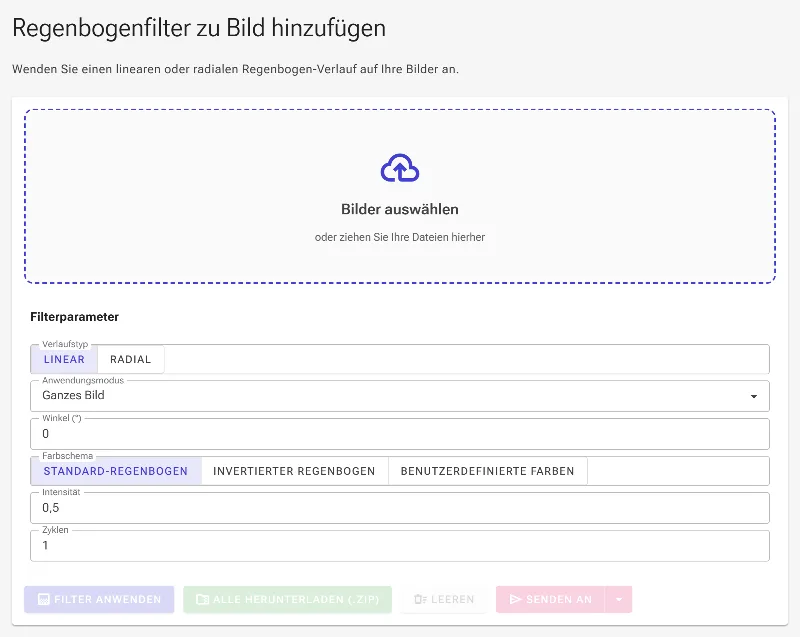The image size is (800, 637).
Task: Choose BENUTZERDEFINIERTE FARBEN color scheme
Action: pyautogui.click(x=488, y=471)
